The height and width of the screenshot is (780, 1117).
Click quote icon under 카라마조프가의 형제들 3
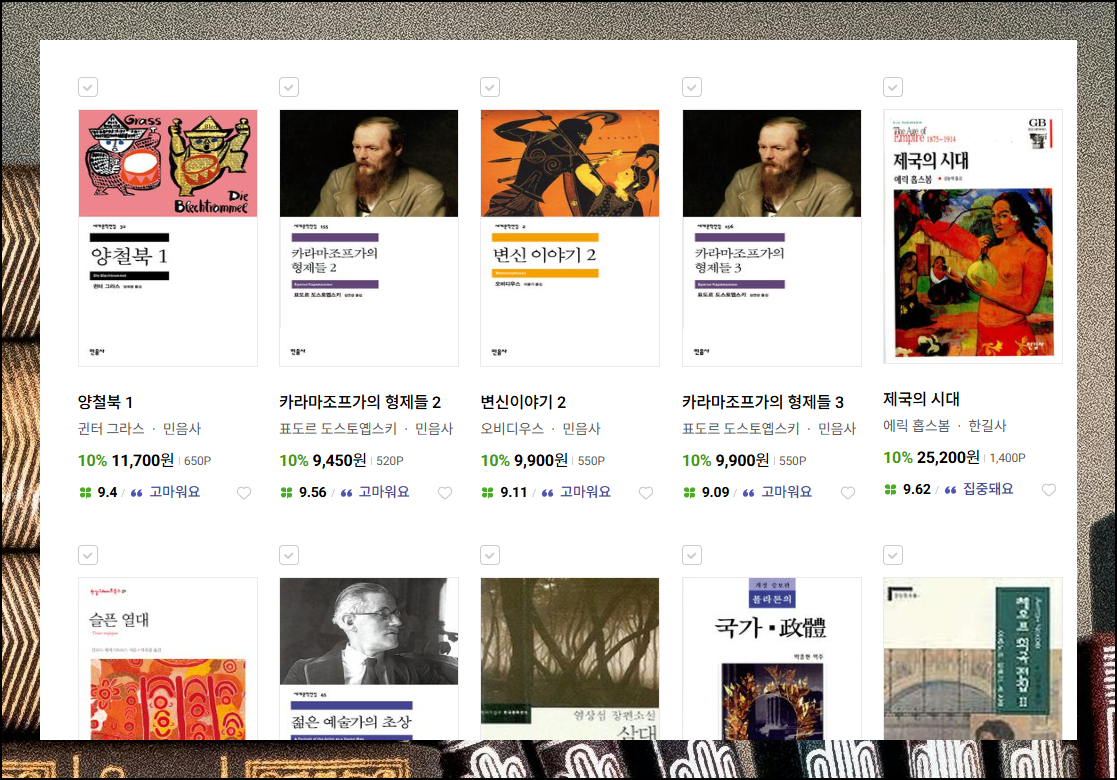[749, 493]
